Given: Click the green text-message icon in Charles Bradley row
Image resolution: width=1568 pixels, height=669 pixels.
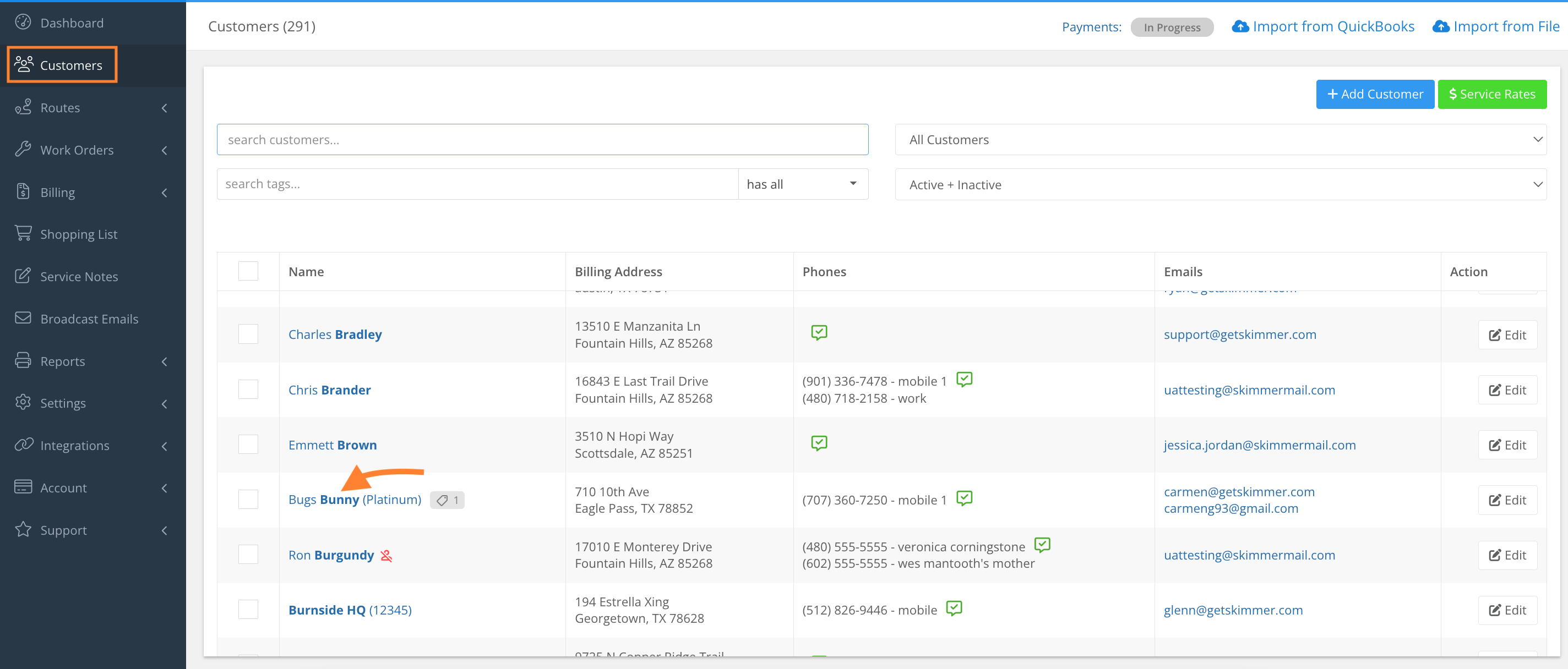Looking at the screenshot, I should [x=819, y=332].
